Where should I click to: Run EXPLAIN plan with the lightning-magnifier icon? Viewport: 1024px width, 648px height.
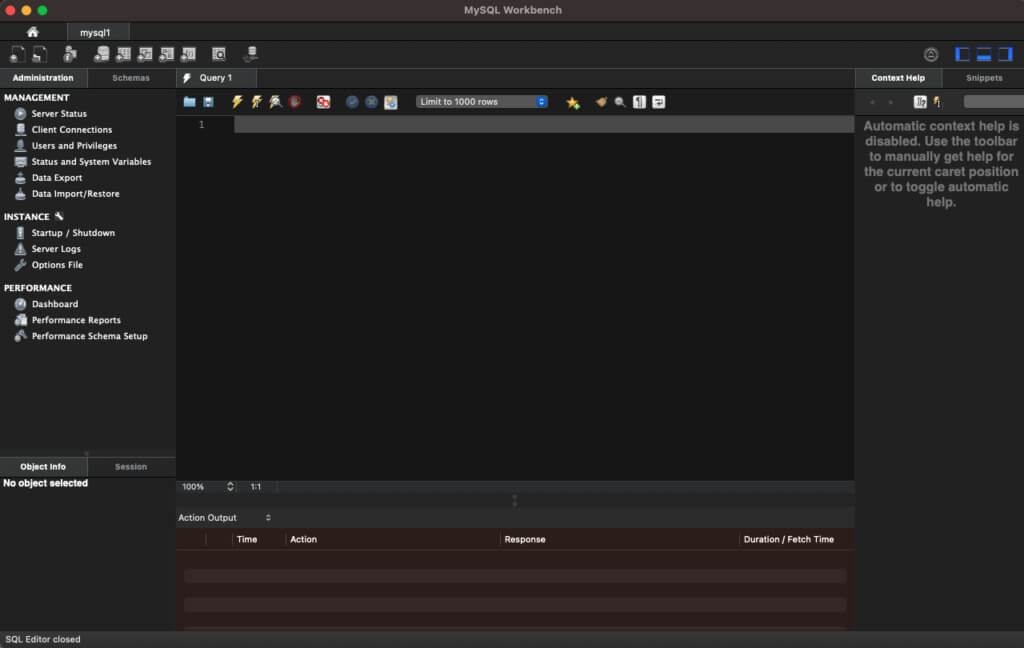click(275, 101)
